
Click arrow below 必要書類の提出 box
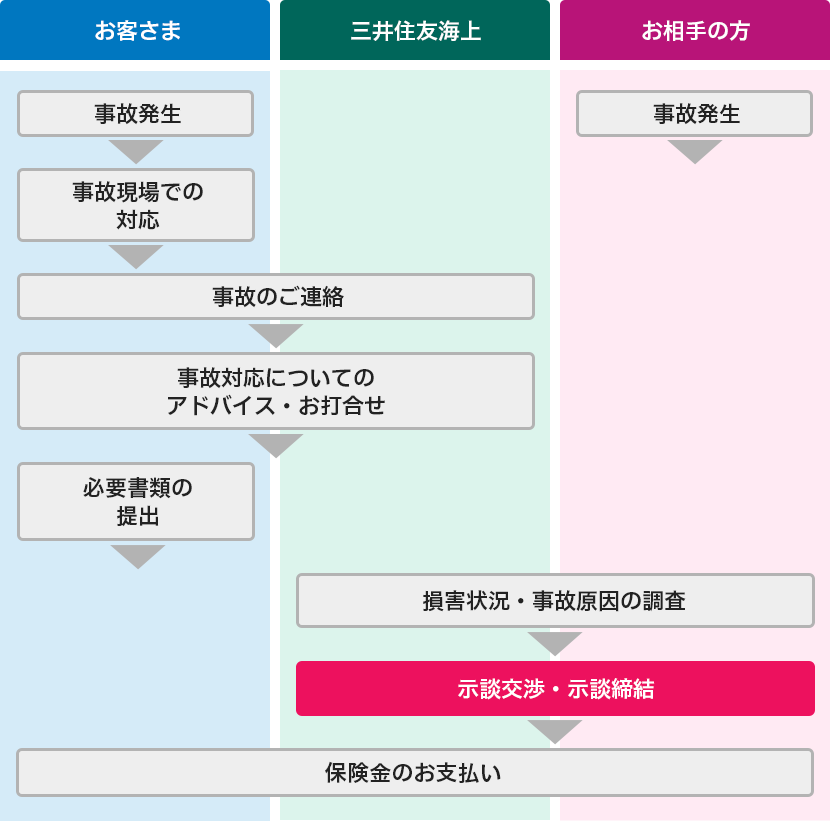[x=138, y=557]
